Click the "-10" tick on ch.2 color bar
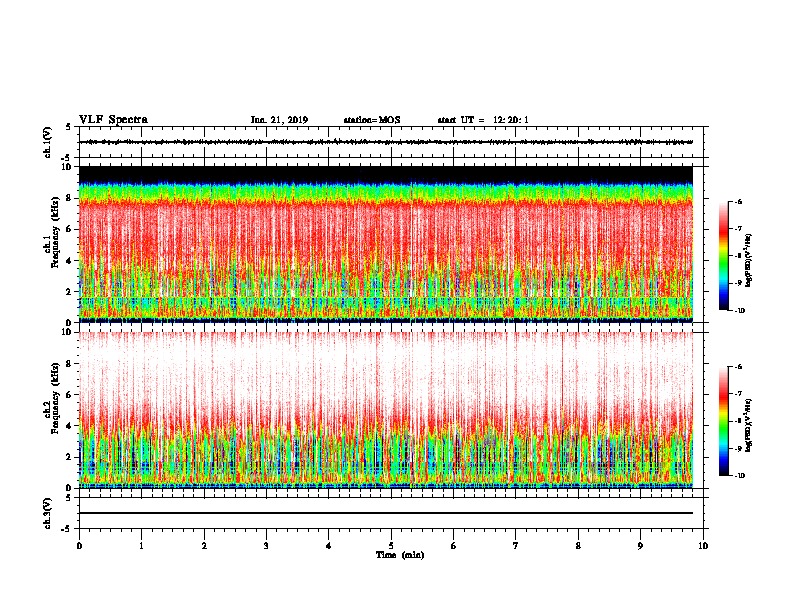The height and width of the screenshot is (612, 792). click(740, 476)
